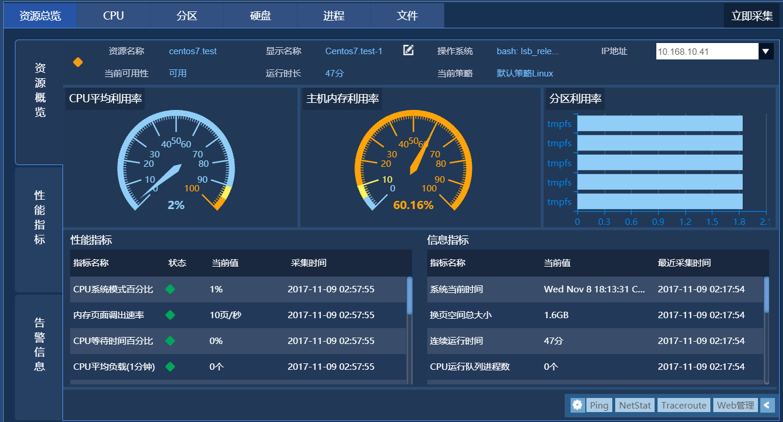Click the 默认策略Linux policy link
This screenshot has width=783, height=422.
point(524,73)
